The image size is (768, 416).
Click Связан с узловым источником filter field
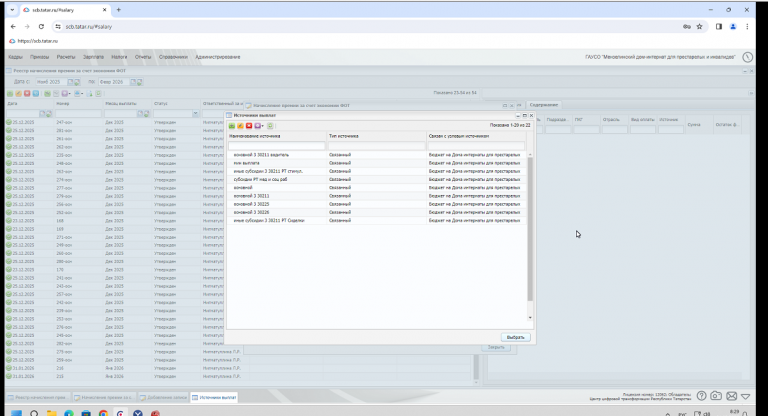(476, 146)
